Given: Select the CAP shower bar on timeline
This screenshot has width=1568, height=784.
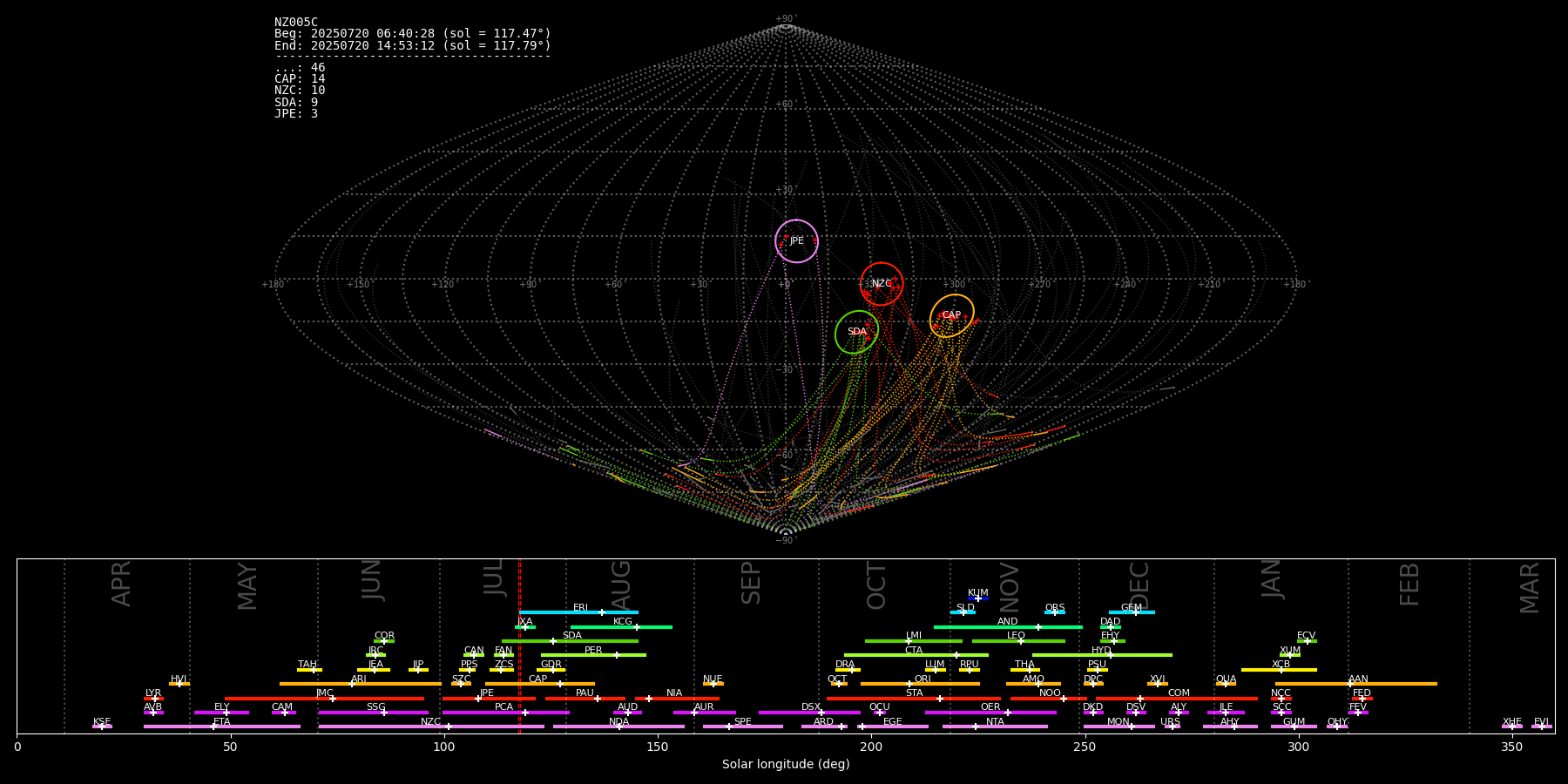Looking at the screenshot, I should 540,684.
